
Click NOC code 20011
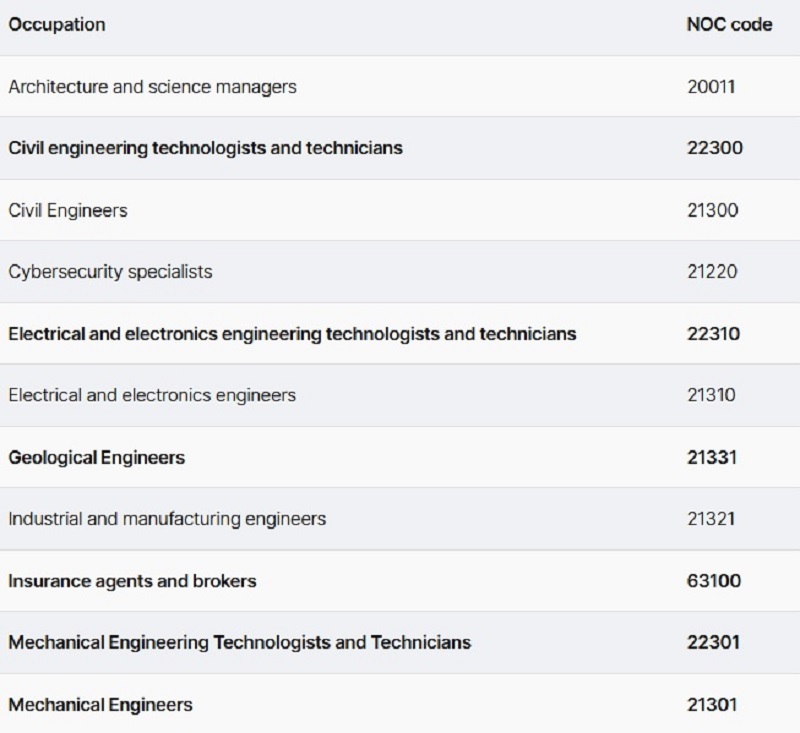[x=711, y=87]
